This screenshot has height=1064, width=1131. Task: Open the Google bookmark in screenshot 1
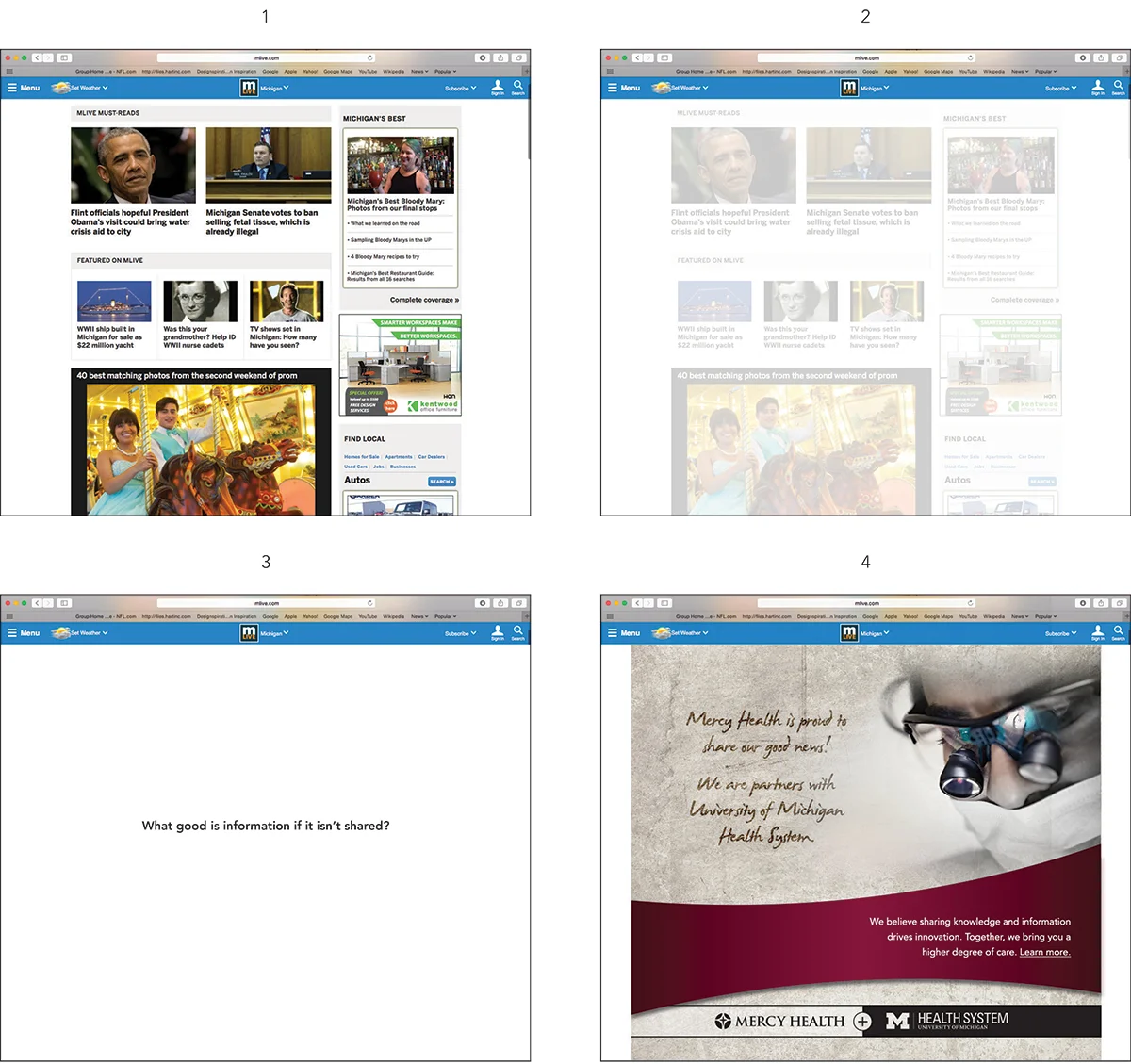pos(270,72)
